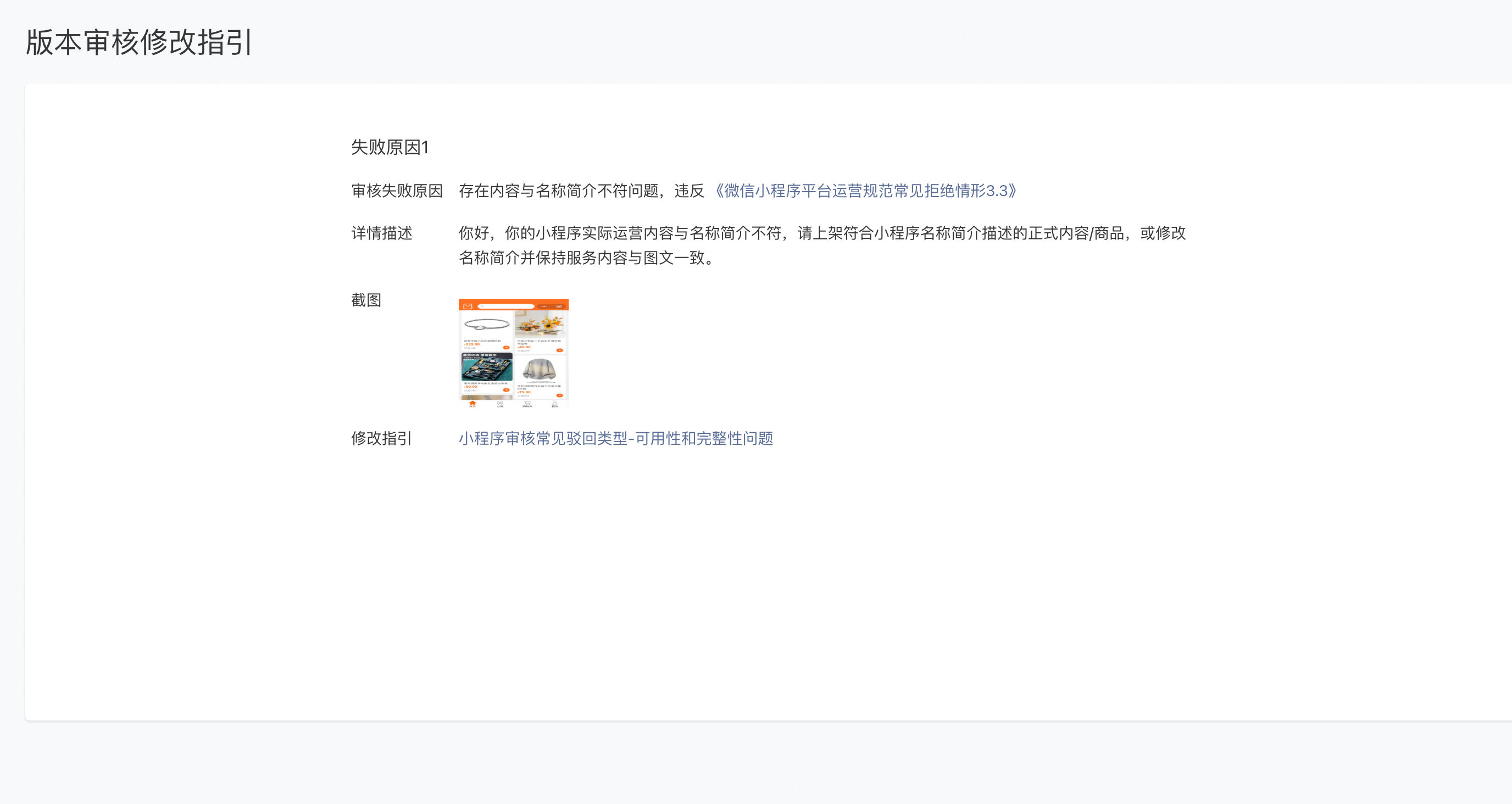Open the 微信小程序平台运营规范常见拒绝情形3.3 link

[x=865, y=191]
